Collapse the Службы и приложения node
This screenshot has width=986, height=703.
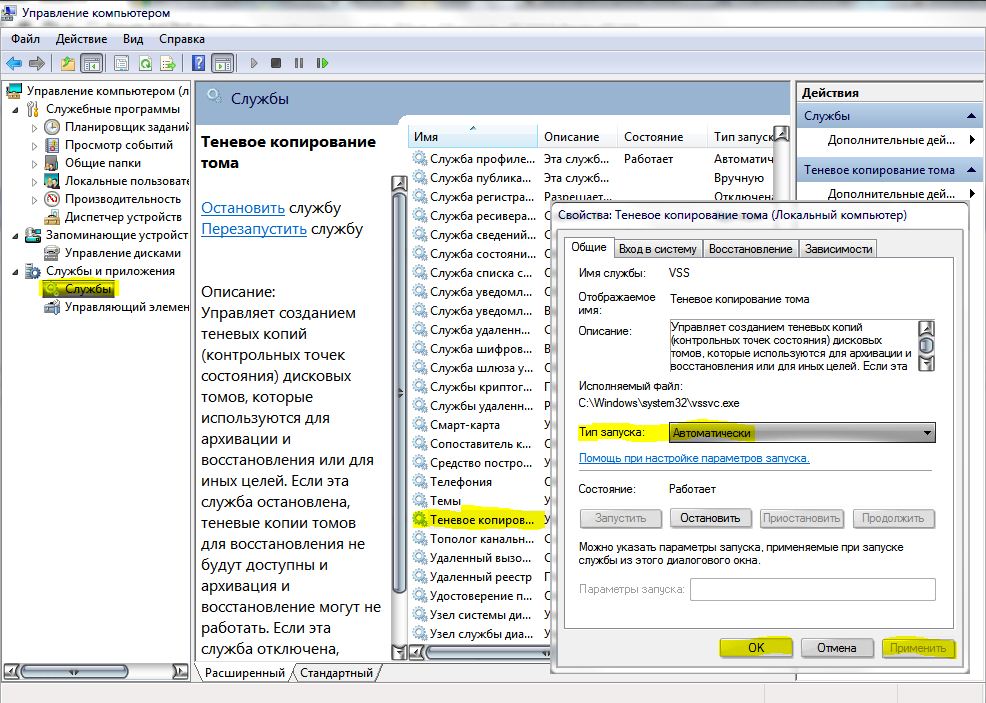point(15,271)
